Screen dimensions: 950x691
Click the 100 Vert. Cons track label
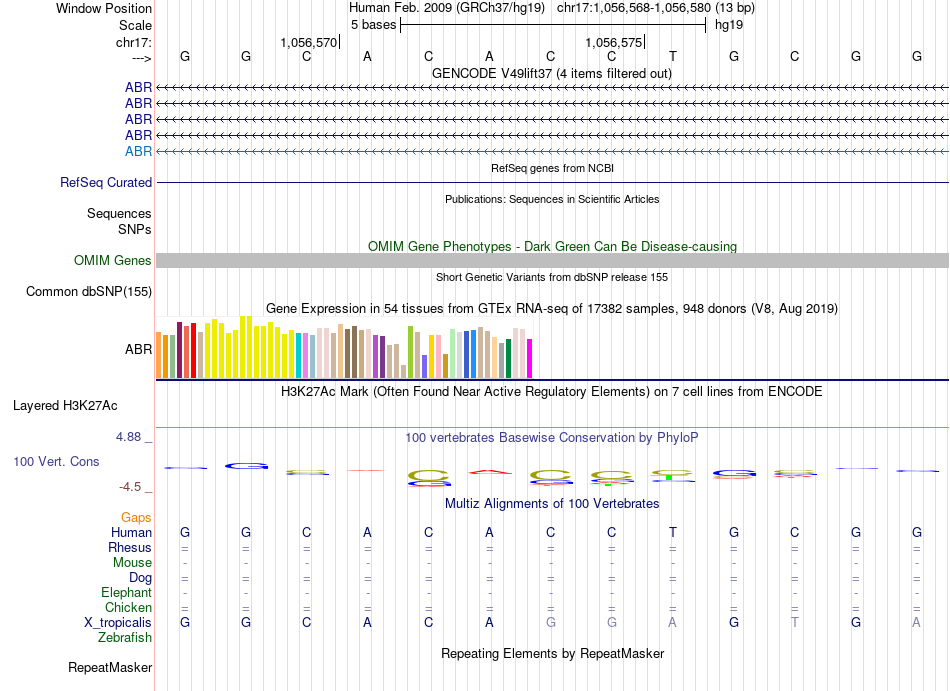56,461
